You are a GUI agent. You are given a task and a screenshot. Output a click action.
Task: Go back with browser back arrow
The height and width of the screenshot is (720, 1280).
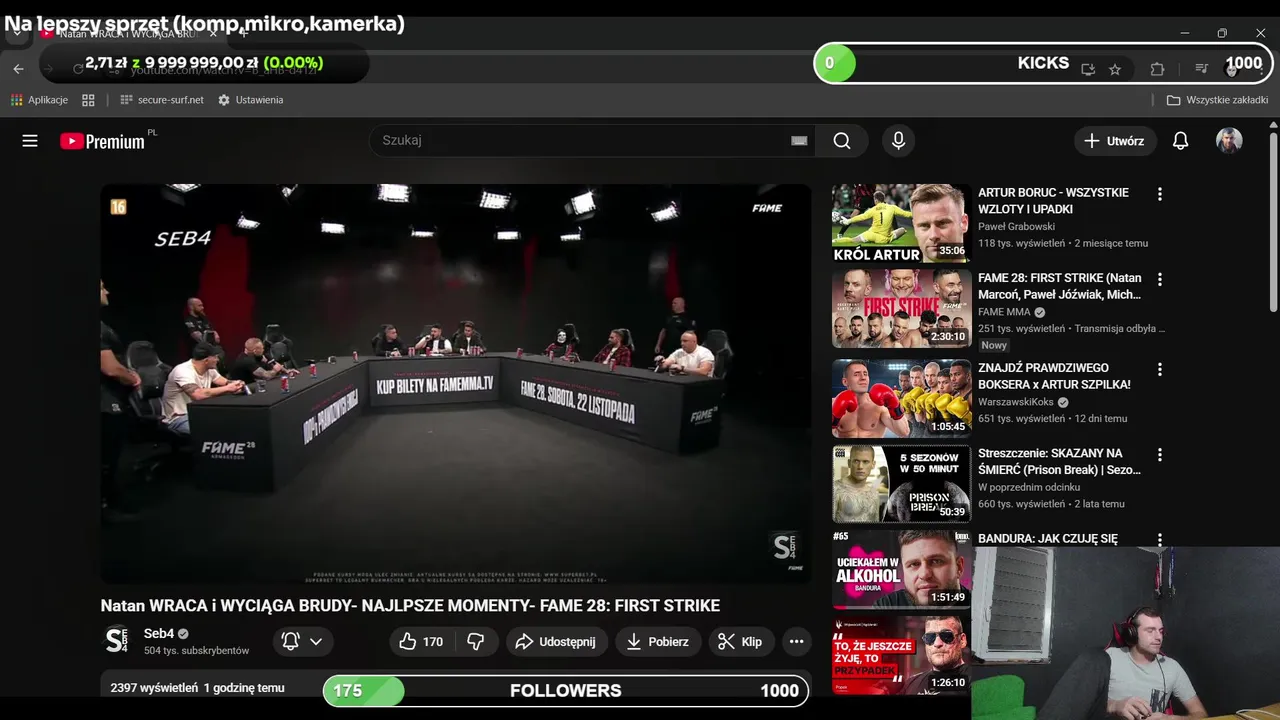[x=18, y=69]
